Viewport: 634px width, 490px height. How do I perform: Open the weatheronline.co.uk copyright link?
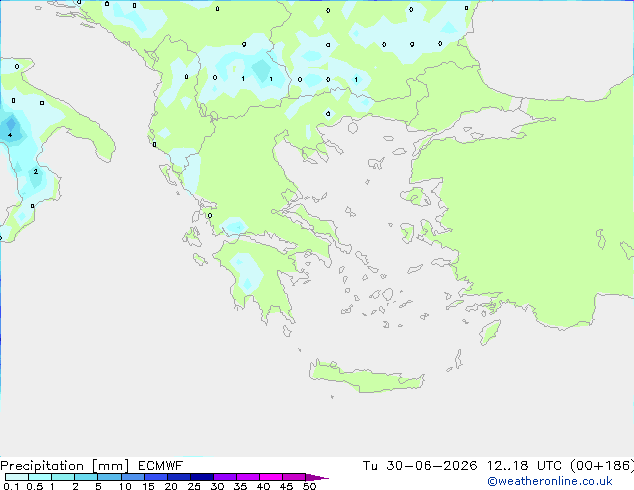pos(550,481)
